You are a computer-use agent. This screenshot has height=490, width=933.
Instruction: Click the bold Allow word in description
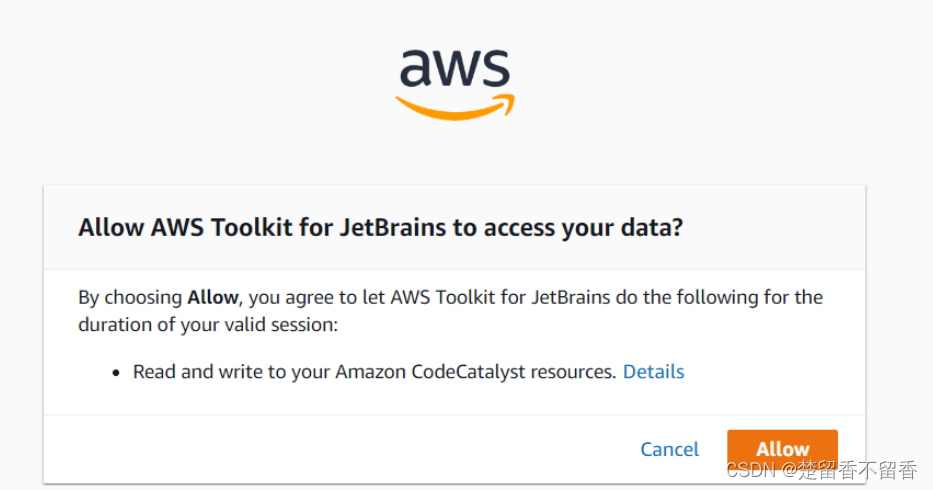pos(212,297)
